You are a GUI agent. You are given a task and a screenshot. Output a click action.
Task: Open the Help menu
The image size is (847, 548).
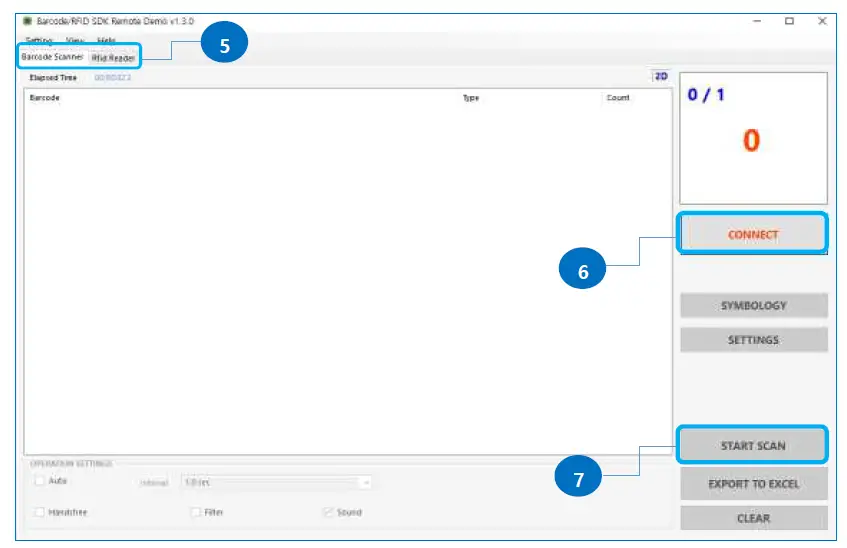(106, 40)
